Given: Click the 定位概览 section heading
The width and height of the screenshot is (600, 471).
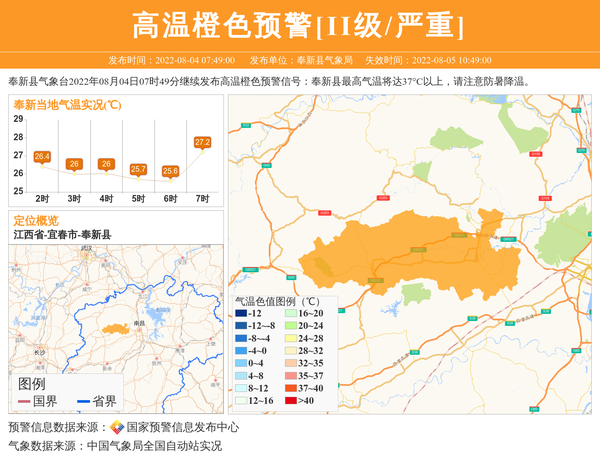Looking at the screenshot, I should (36, 220).
